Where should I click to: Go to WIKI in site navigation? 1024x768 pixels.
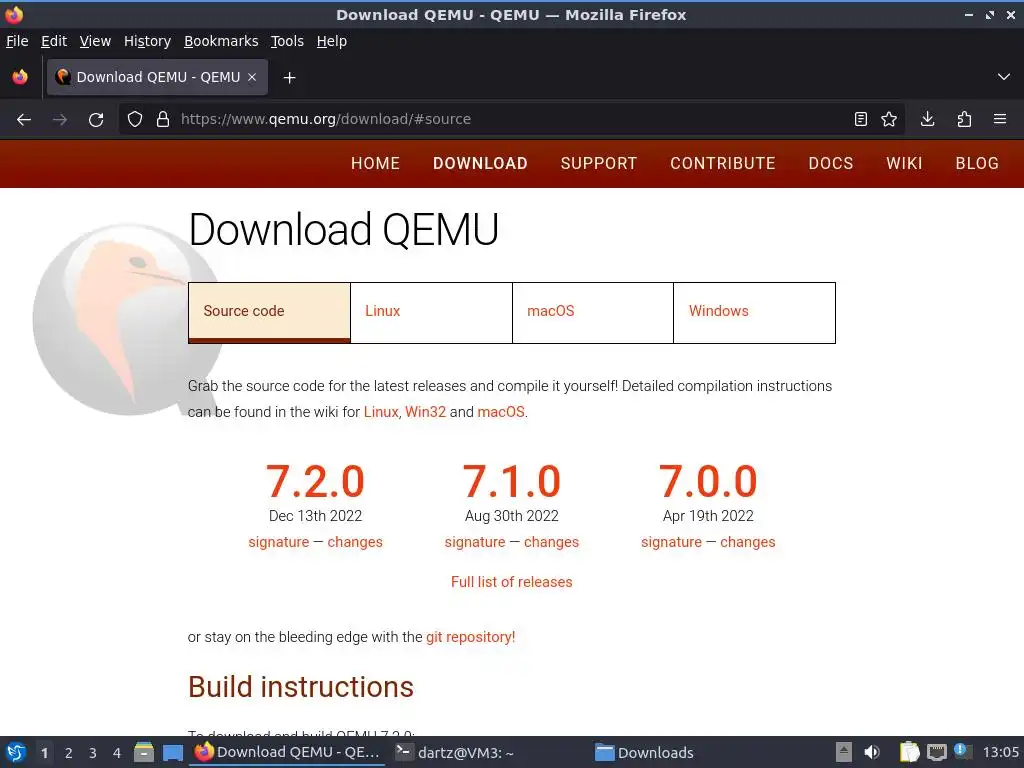(904, 163)
